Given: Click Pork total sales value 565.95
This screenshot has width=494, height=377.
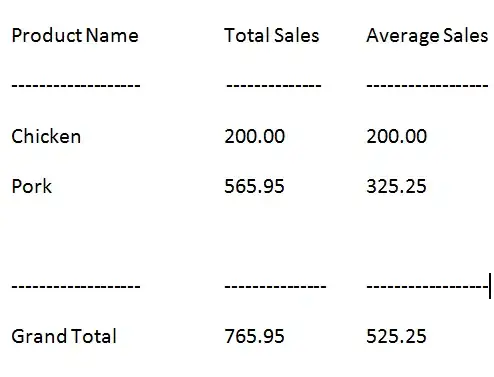Looking at the screenshot, I should (x=254, y=186).
